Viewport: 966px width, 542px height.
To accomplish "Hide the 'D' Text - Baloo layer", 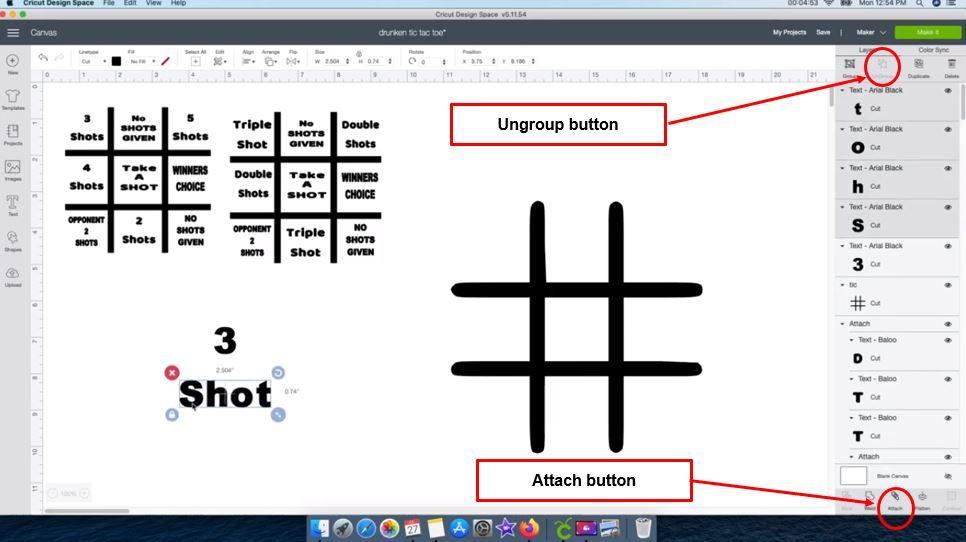I will click(948, 340).
